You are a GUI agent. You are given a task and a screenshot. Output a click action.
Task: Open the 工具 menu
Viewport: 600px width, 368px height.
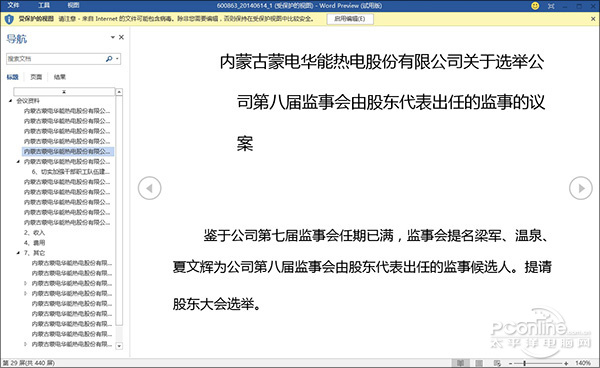pyautogui.click(x=44, y=5)
